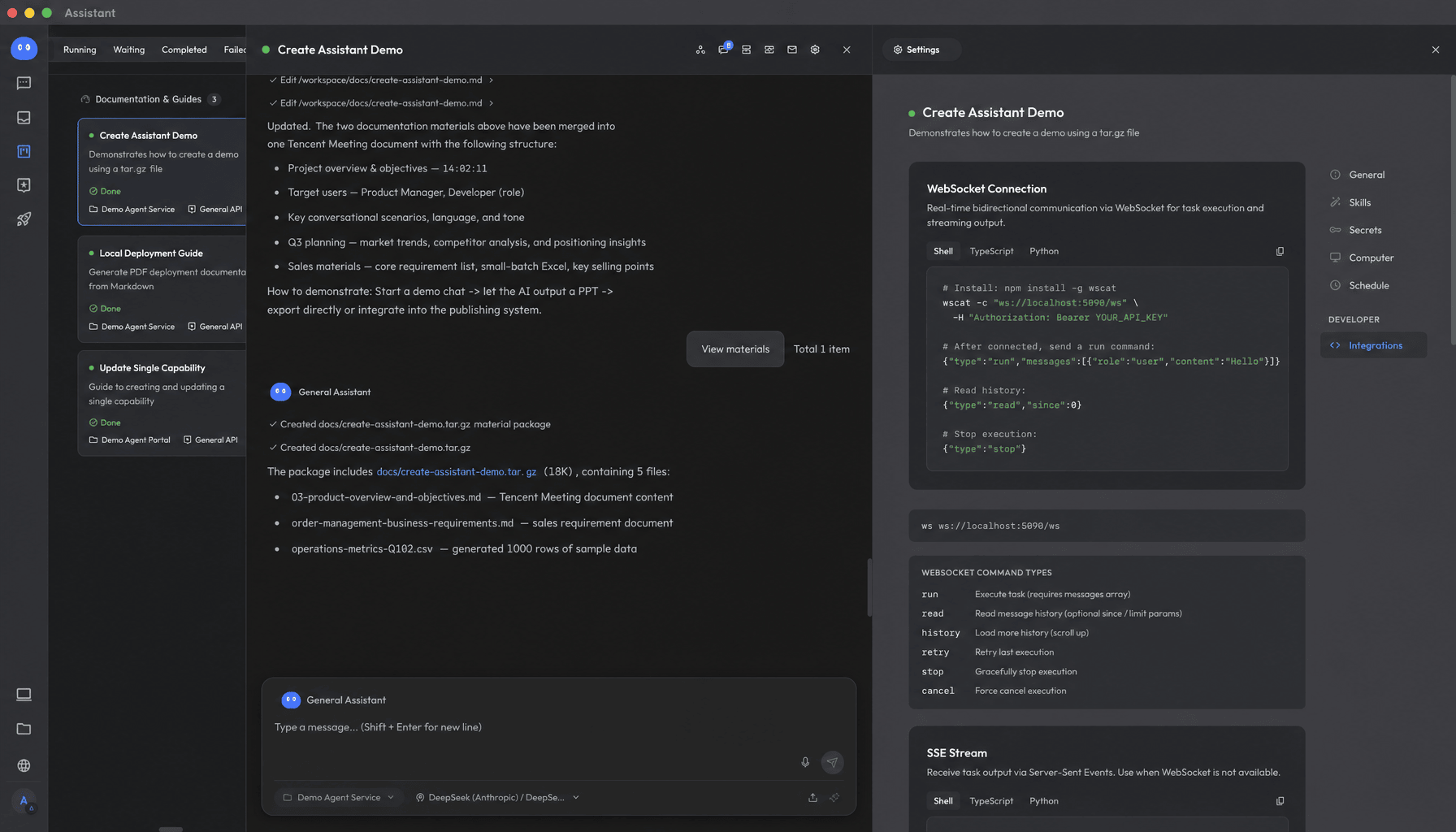Image resolution: width=1456 pixels, height=832 pixels.
Task: Click the View materials button
Action: [x=735, y=349]
